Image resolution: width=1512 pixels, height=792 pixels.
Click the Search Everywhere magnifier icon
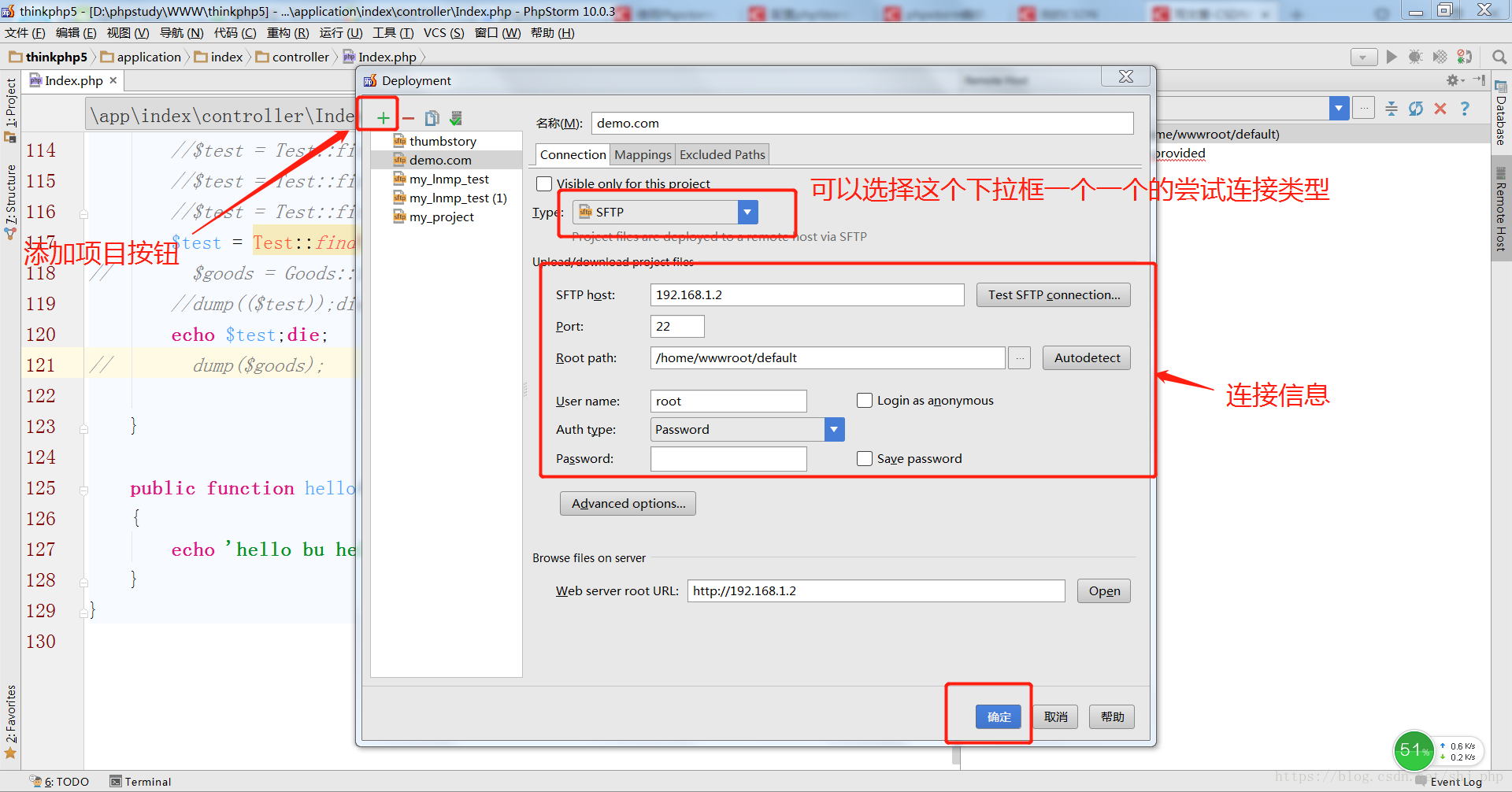[1499, 57]
